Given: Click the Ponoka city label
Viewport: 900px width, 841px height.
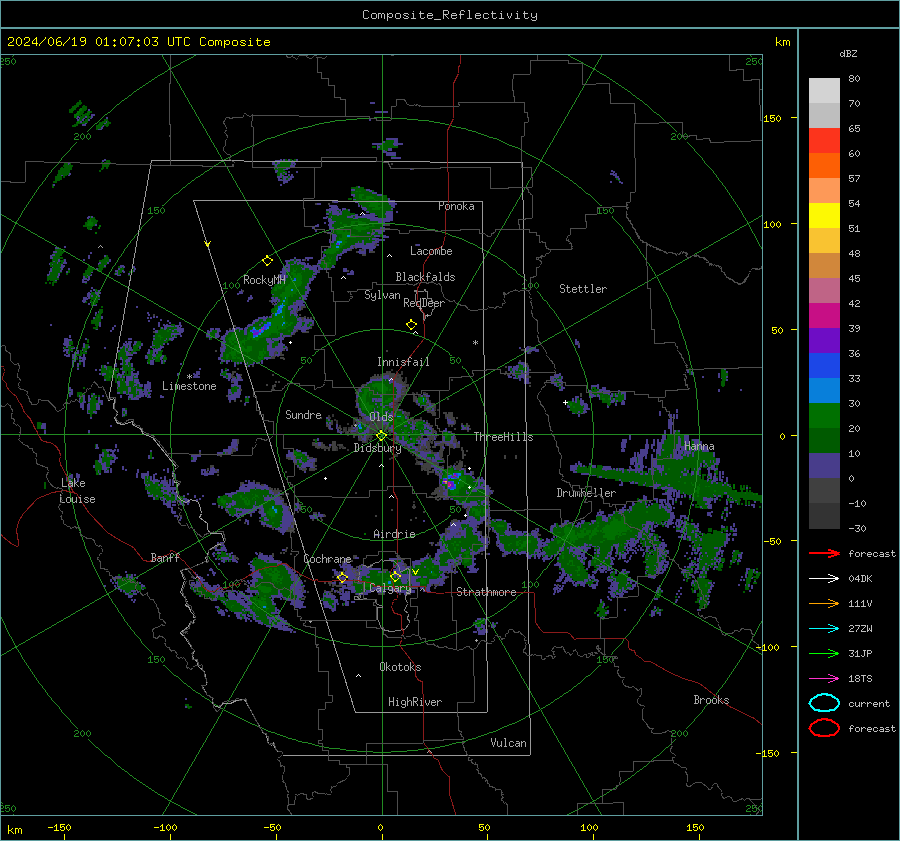Looking at the screenshot, I should [456, 206].
